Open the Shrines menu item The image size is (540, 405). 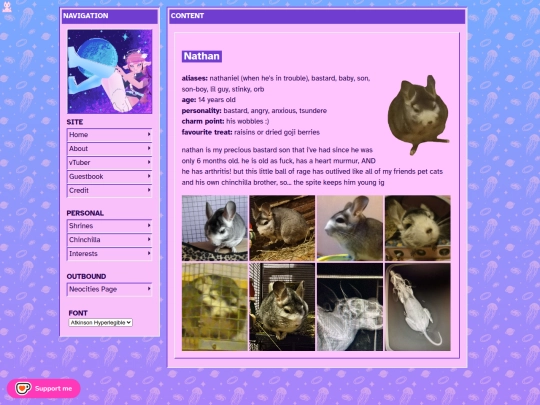[110, 226]
